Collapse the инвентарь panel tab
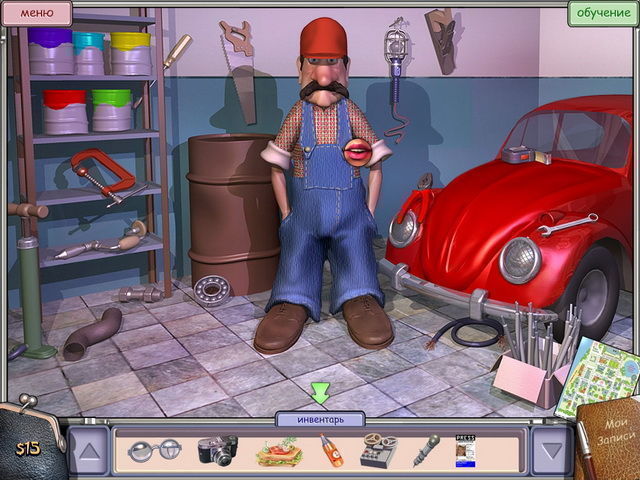Screen dimensions: 640x480 tap(320, 419)
